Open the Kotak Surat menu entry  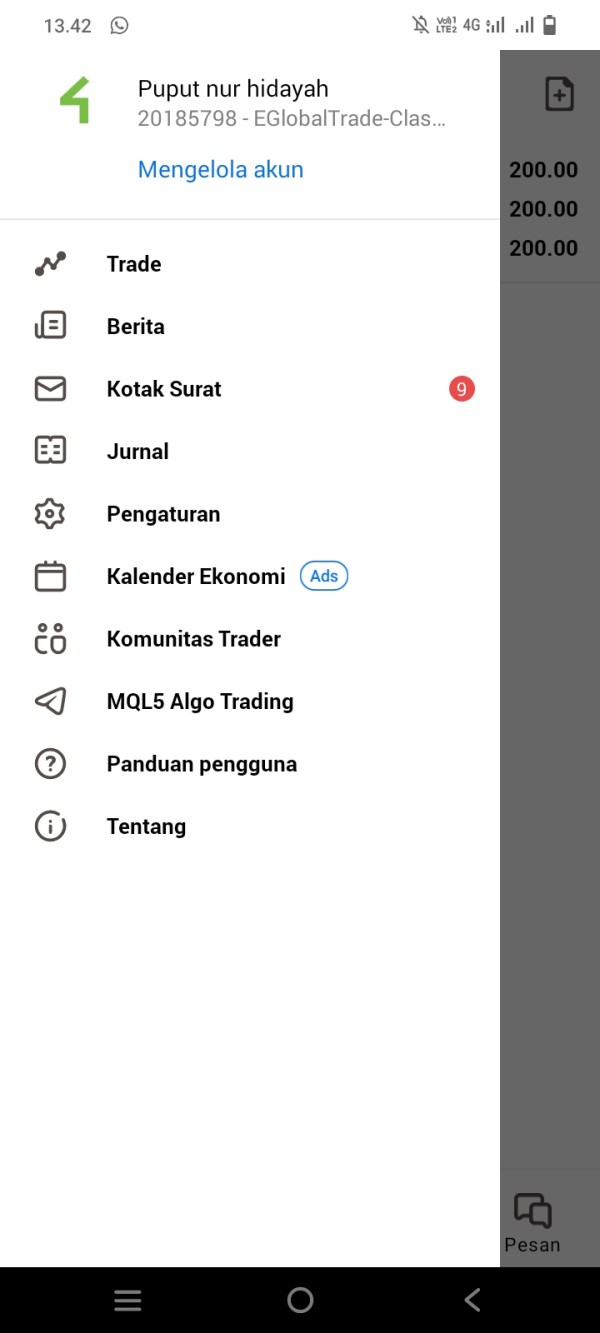250,389
